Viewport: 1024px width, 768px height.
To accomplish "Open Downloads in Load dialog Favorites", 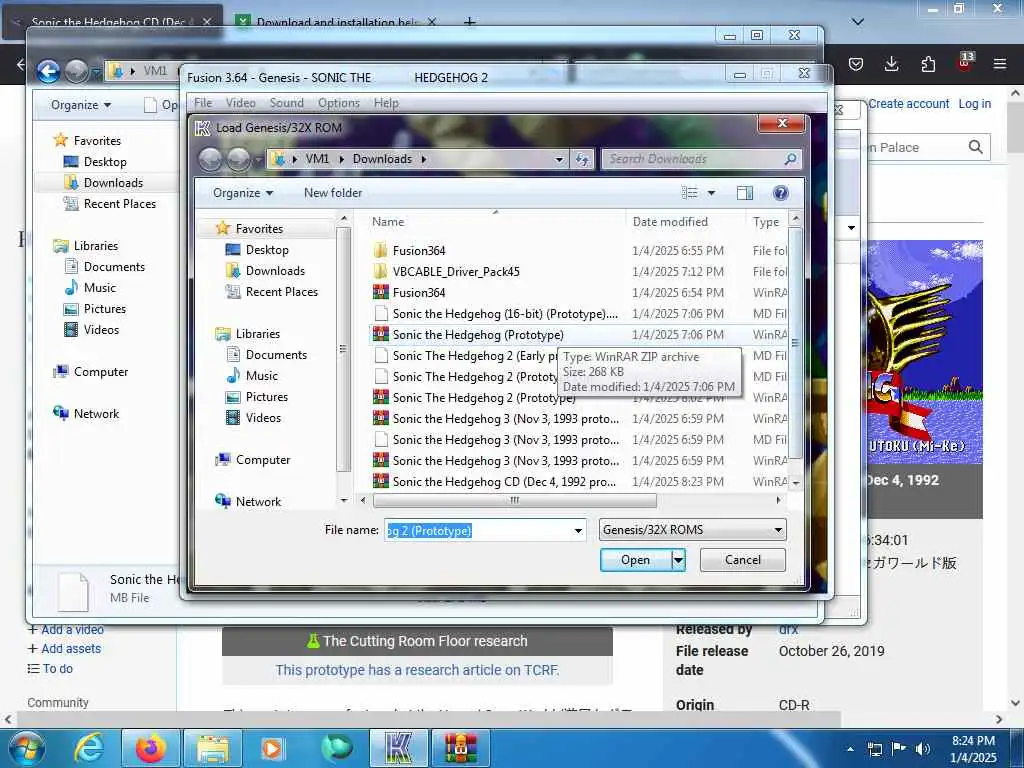I will [x=274, y=270].
